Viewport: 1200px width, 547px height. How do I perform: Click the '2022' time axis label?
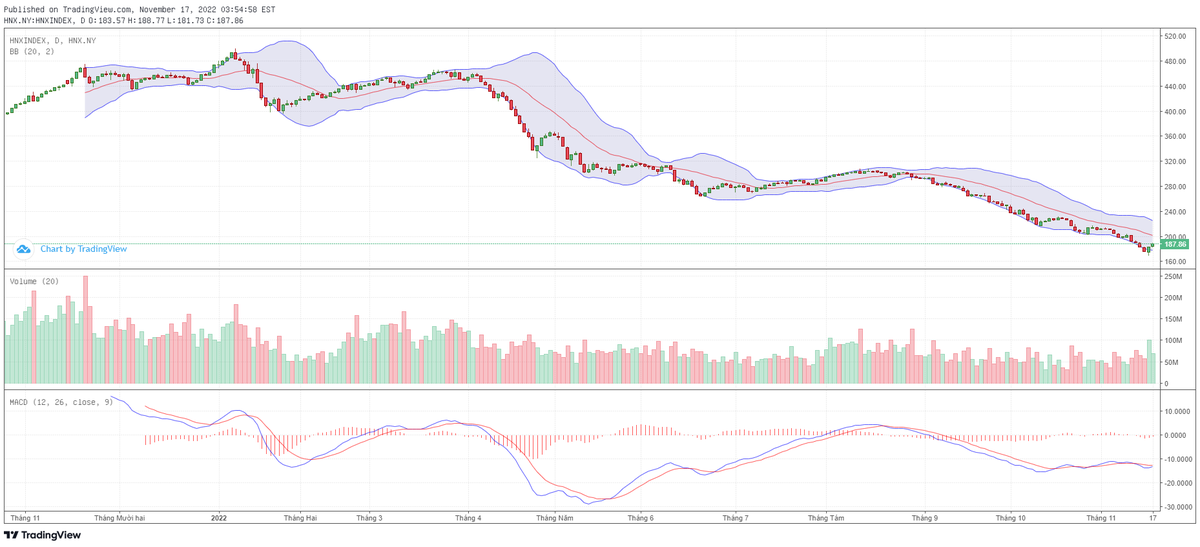click(219, 518)
